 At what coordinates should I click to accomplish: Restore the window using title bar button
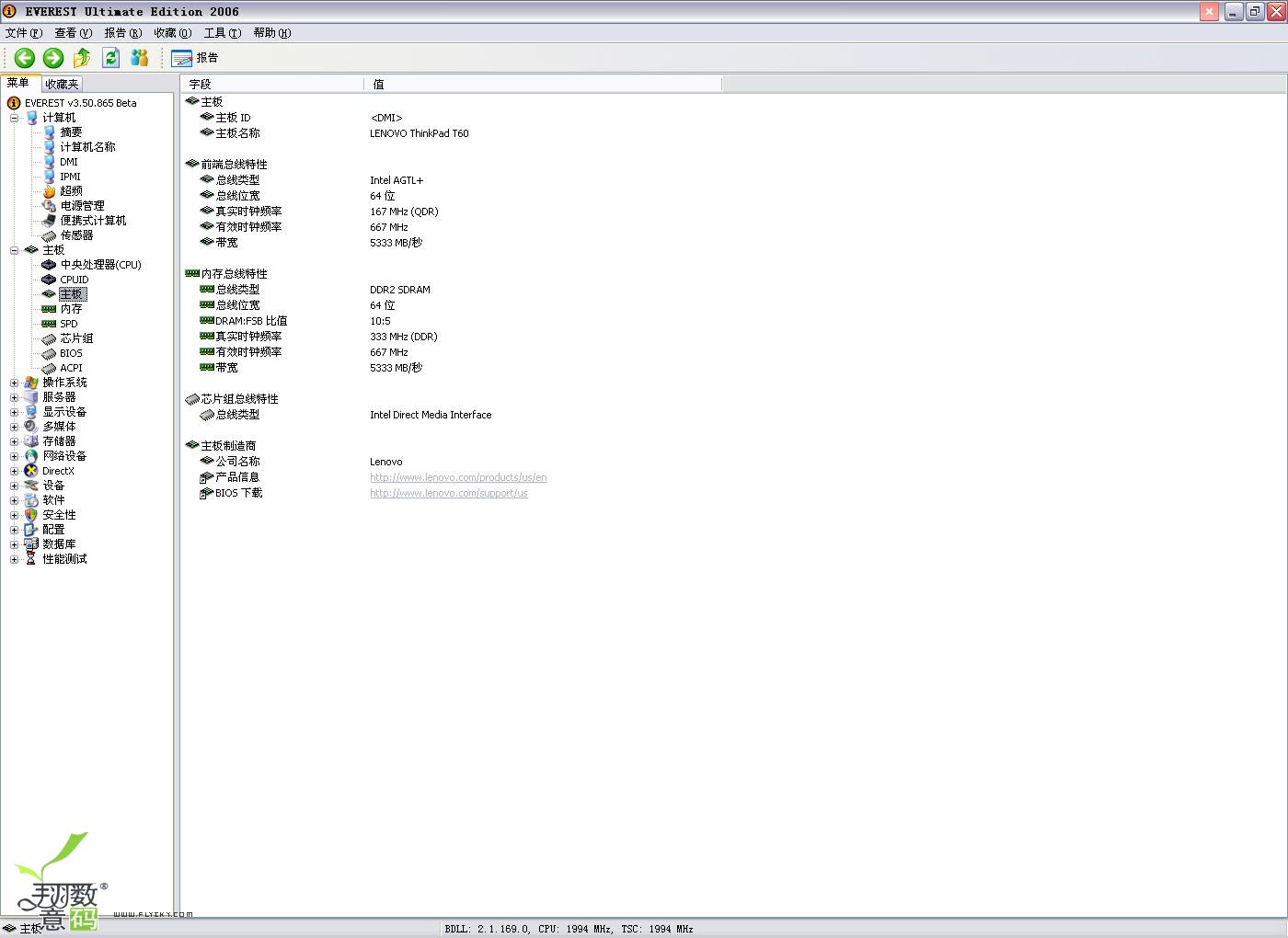point(1254,11)
